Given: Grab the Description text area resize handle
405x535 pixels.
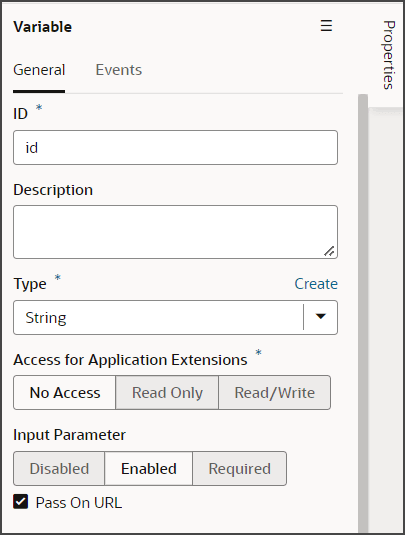Looking at the screenshot, I should [329, 251].
